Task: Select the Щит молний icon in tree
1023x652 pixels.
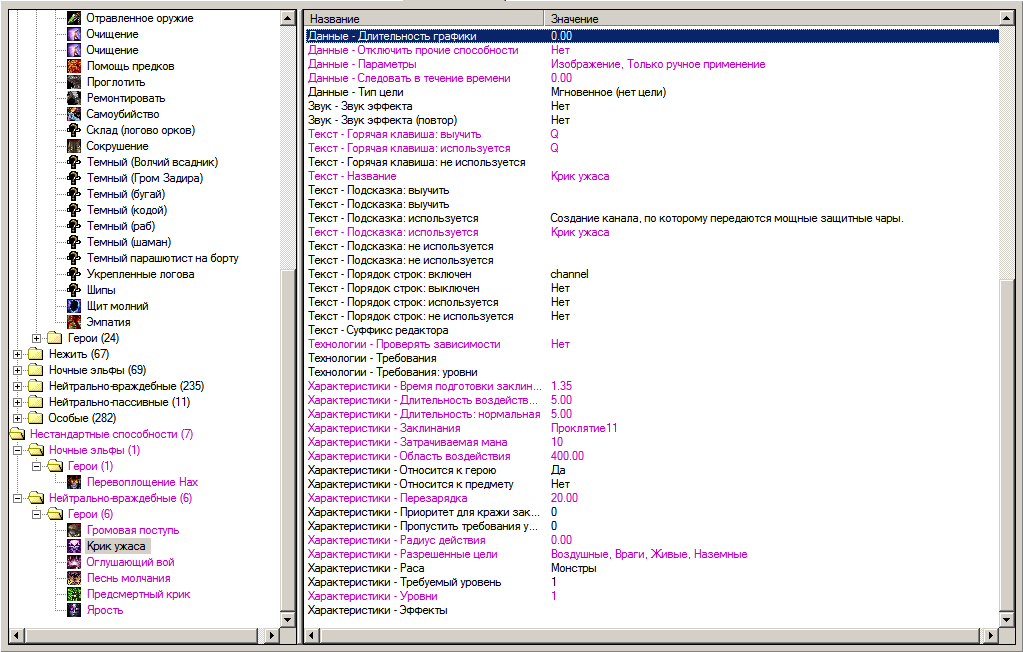Action: coord(74,306)
